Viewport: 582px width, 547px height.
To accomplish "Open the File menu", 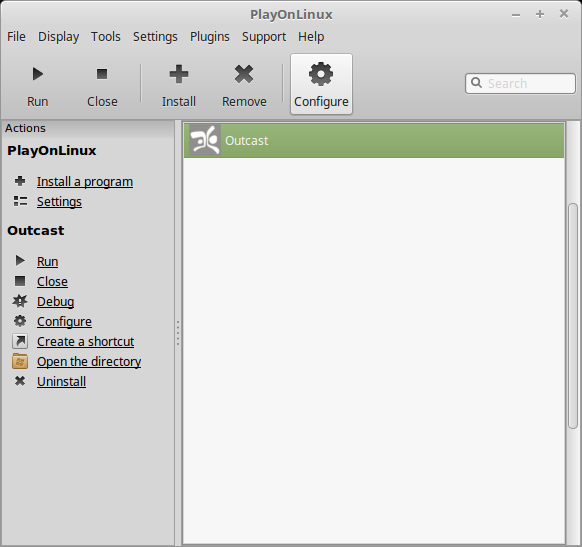I will (16, 37).
